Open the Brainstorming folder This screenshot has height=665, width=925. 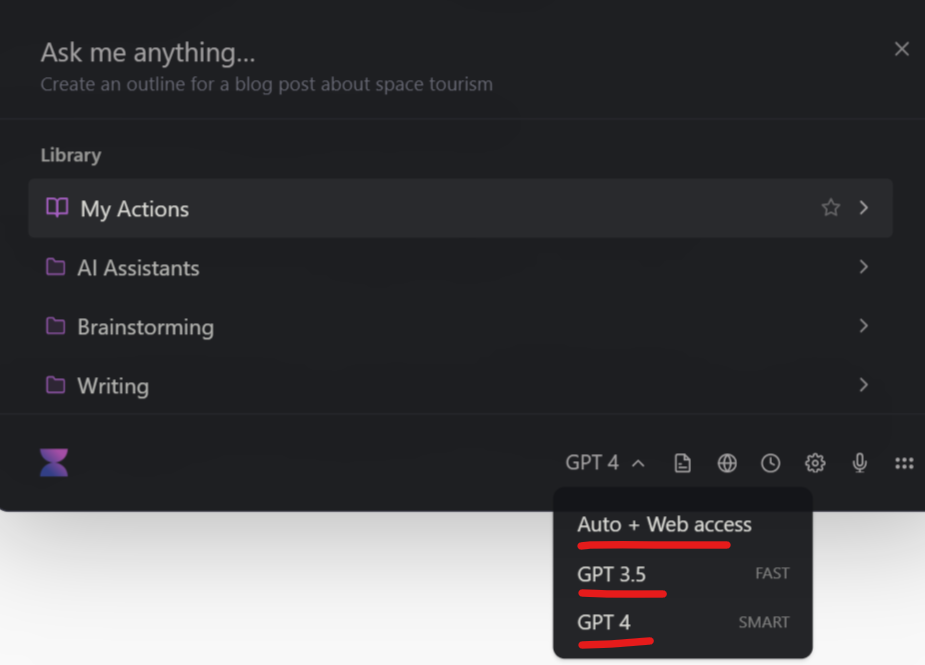point(145,327)
